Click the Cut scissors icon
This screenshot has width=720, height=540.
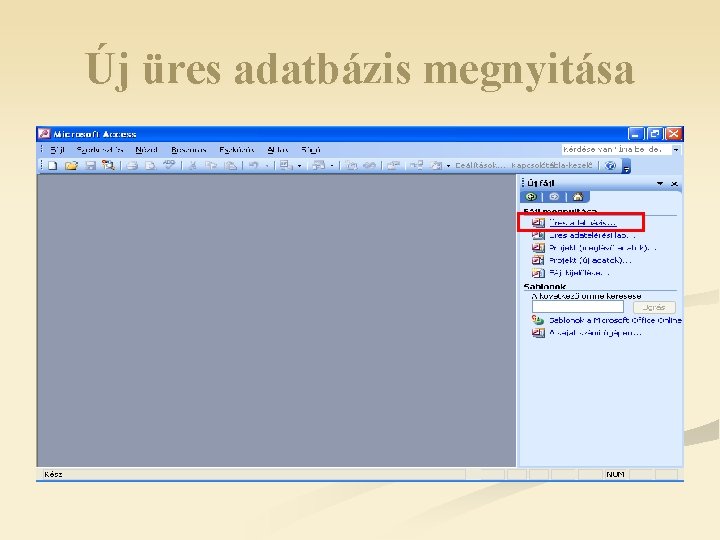[193, 166]
